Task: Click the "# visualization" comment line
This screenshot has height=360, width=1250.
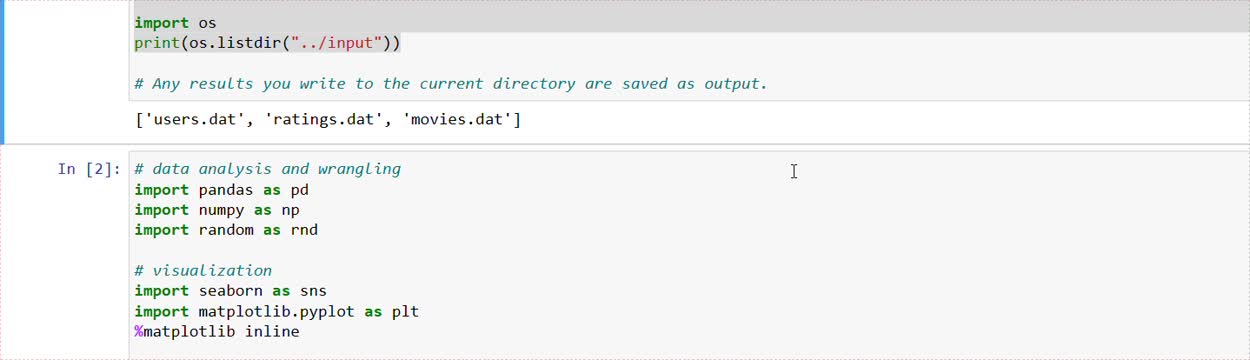Action: click(x=203, y=271)
